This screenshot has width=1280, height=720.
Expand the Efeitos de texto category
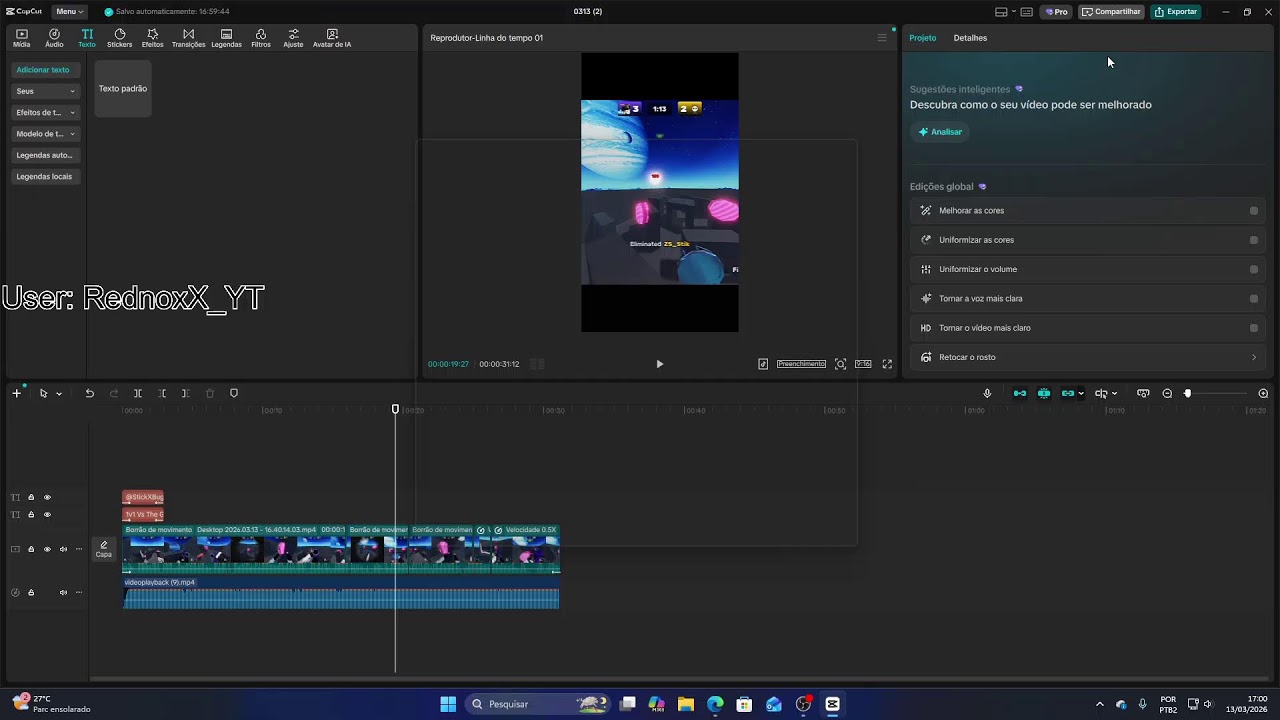pyautogui.click(x=45, y=112)
